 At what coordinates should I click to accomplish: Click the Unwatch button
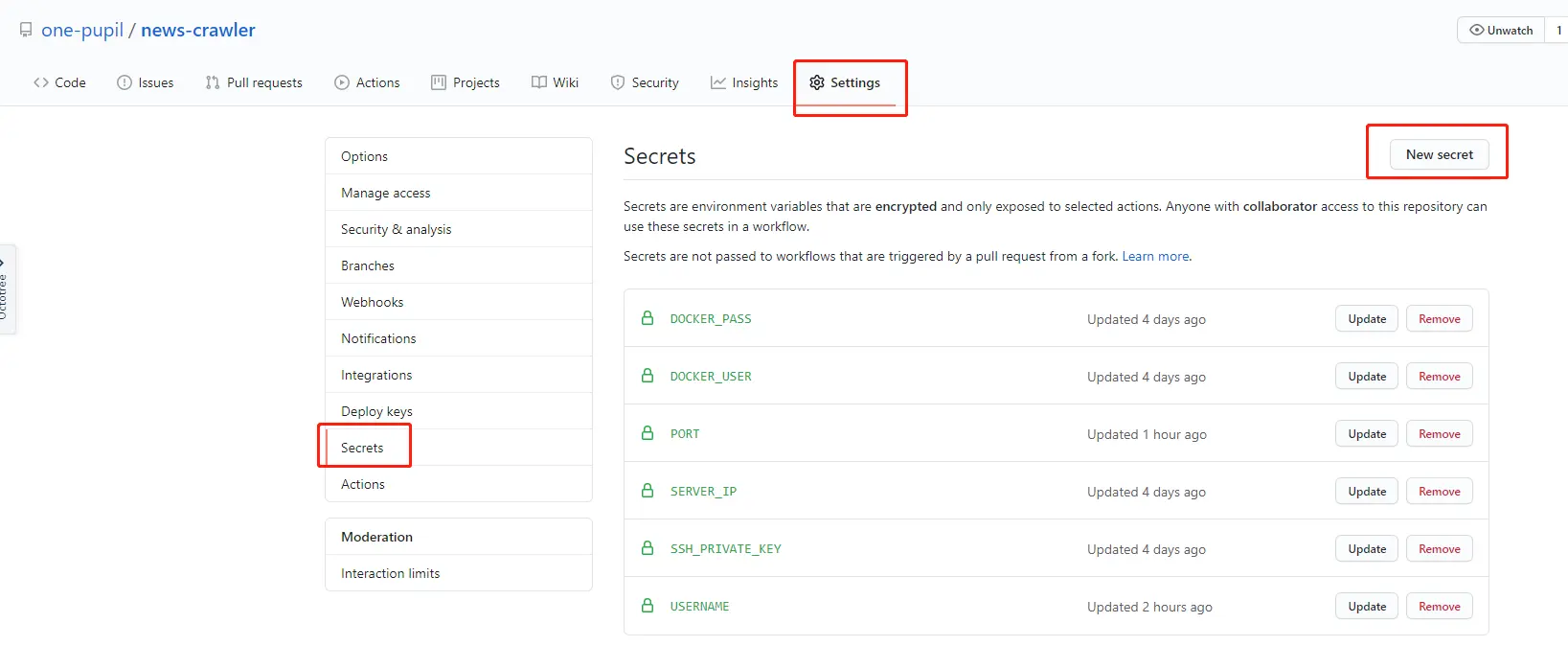tap(1501, 30)
